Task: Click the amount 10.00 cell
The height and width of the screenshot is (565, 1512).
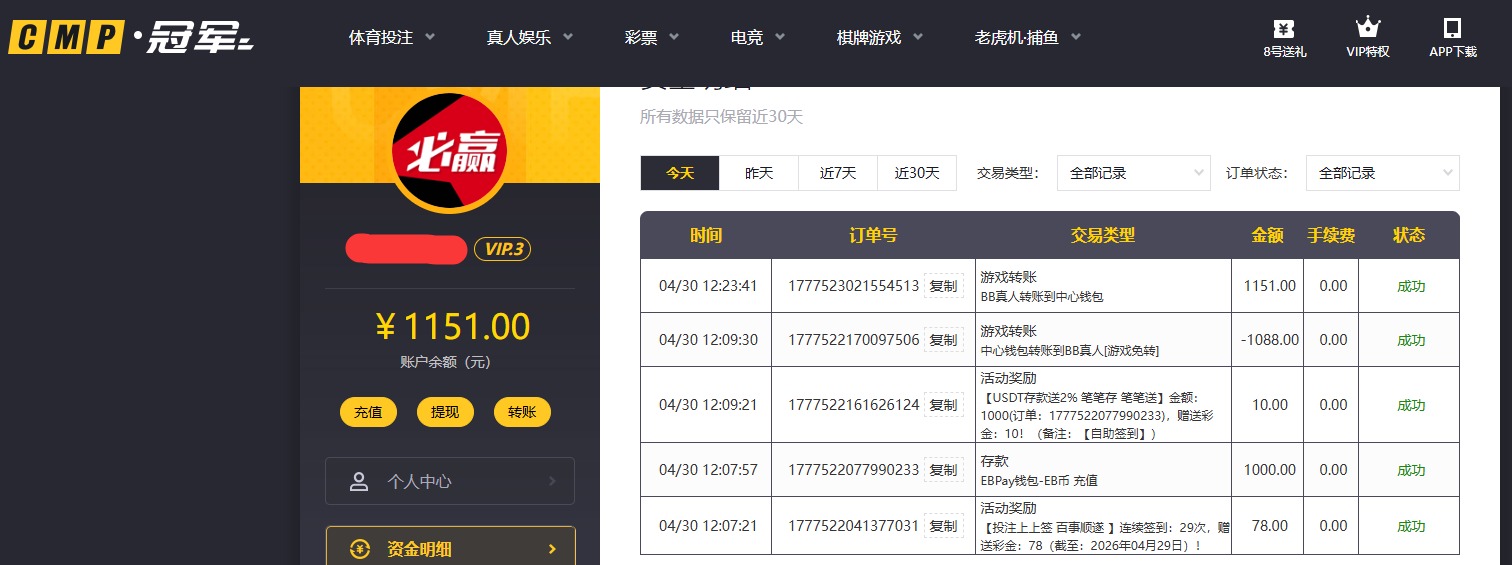Action: pos(1269,405)
